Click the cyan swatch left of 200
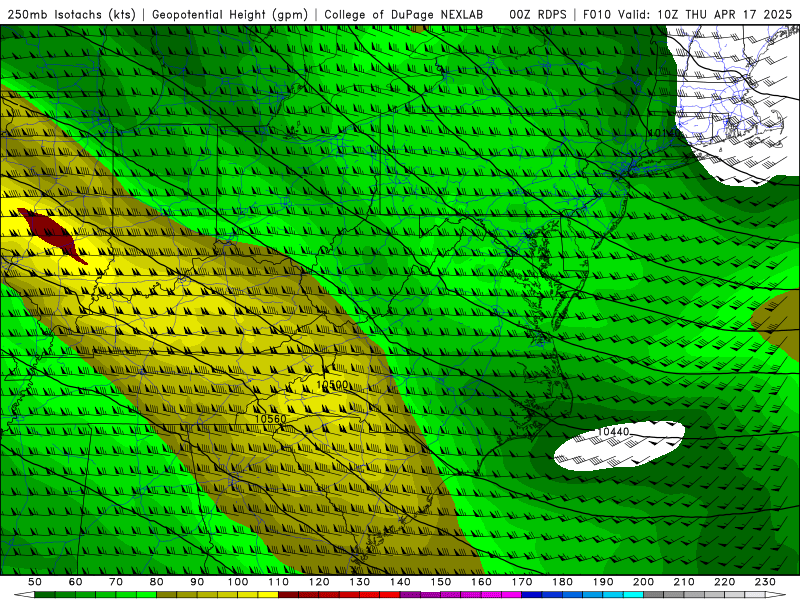The width and height of the screenshot is (800, 600). pos(633,595)
